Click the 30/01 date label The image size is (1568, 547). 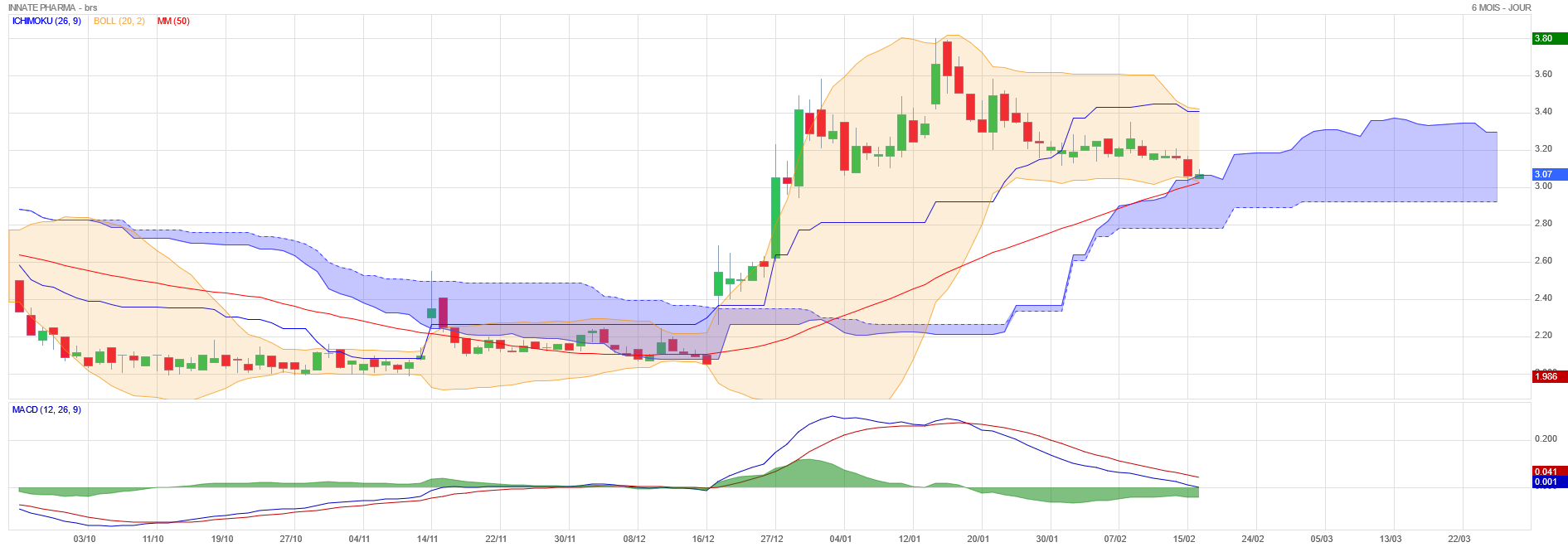(x=1047, y=539)
